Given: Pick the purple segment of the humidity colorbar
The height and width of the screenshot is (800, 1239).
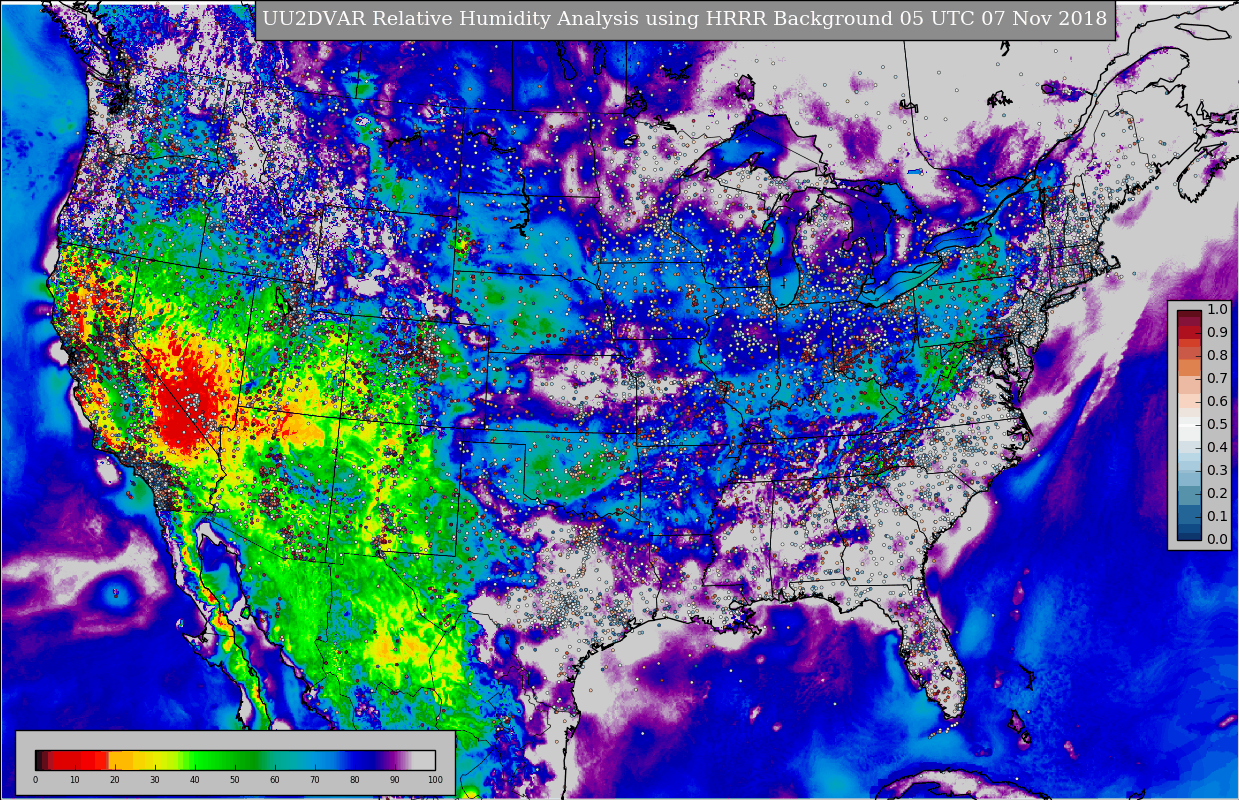Looking at the screenshot, I should coord(392,760).
